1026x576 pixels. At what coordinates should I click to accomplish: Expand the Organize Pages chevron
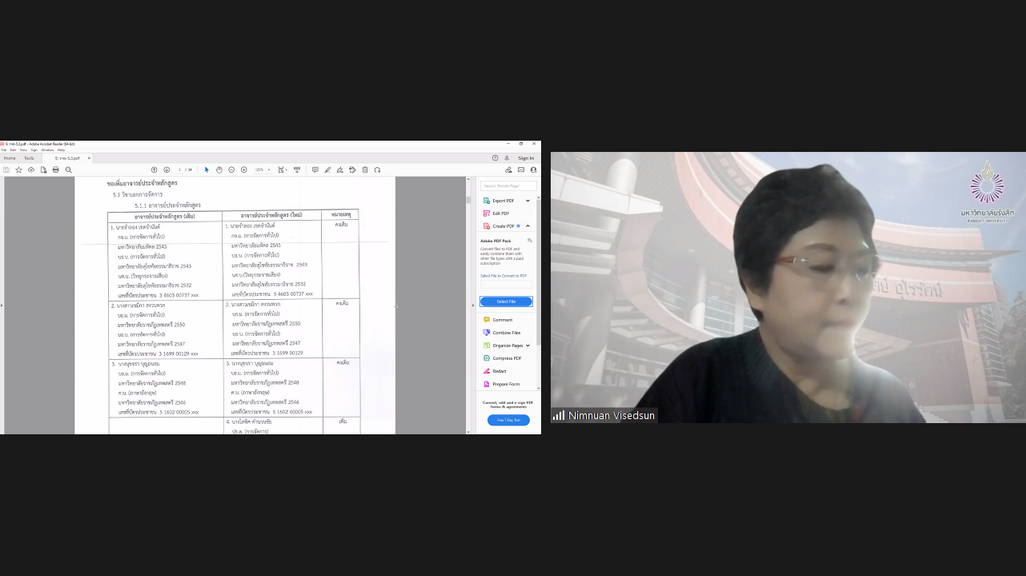[x=527, y=345]
